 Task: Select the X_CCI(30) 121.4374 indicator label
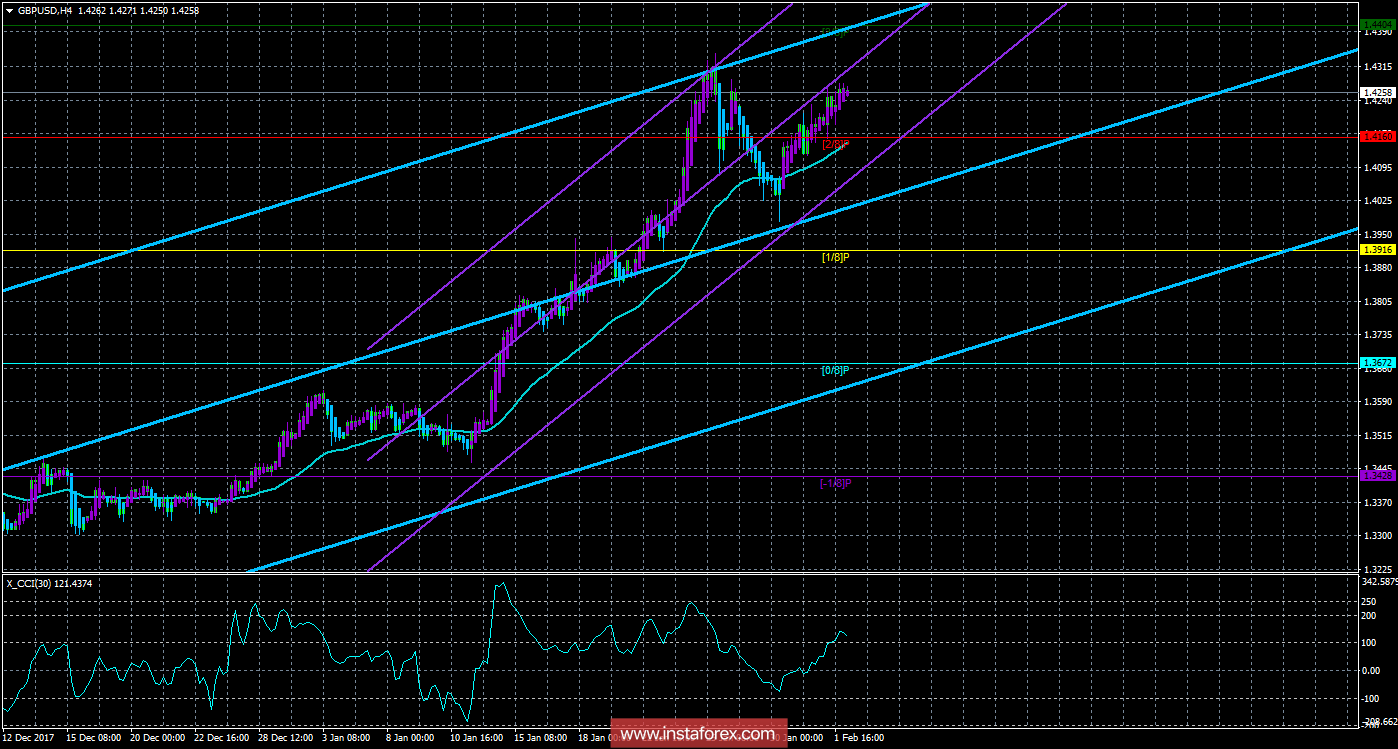click(48, 583)
